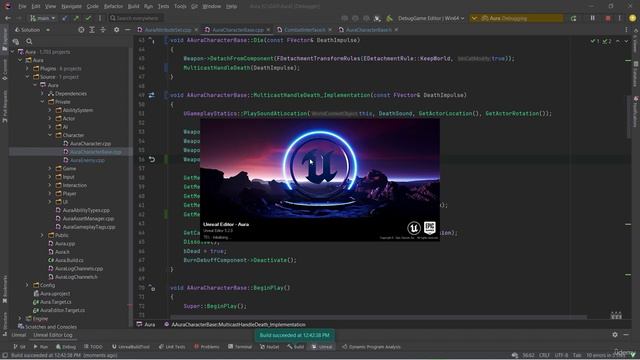Click the select opened file target icon
Screen dimensions: 640x360
click(x=81, y=30)
